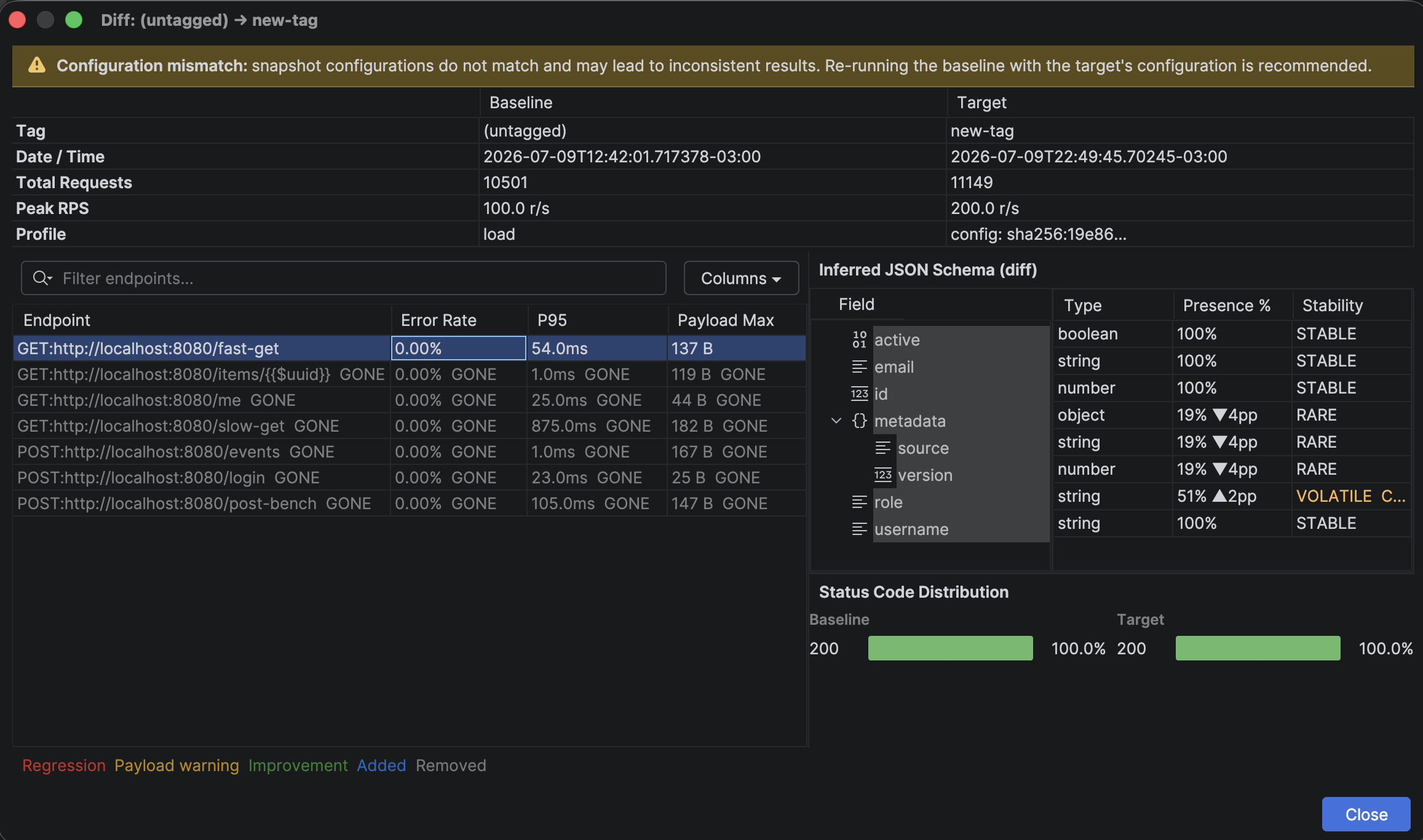Click the string type icon beside role

859,502
